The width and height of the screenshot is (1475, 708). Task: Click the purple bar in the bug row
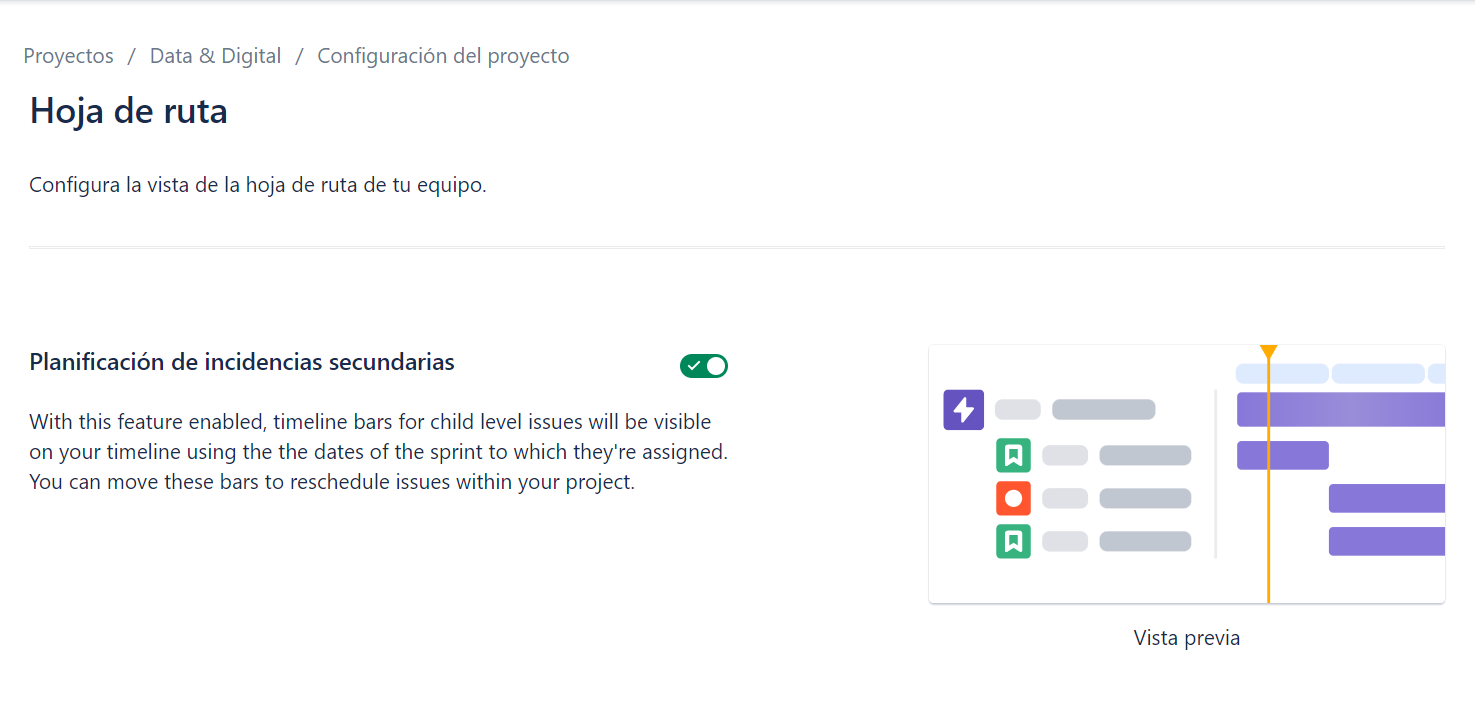pos(1387,498)
